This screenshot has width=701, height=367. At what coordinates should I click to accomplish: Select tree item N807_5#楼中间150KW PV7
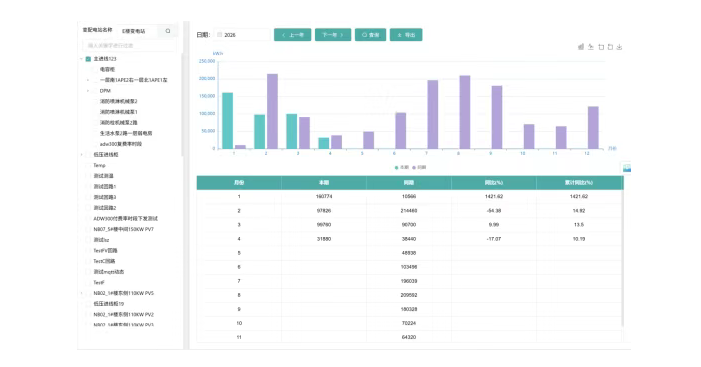point(123,229)
